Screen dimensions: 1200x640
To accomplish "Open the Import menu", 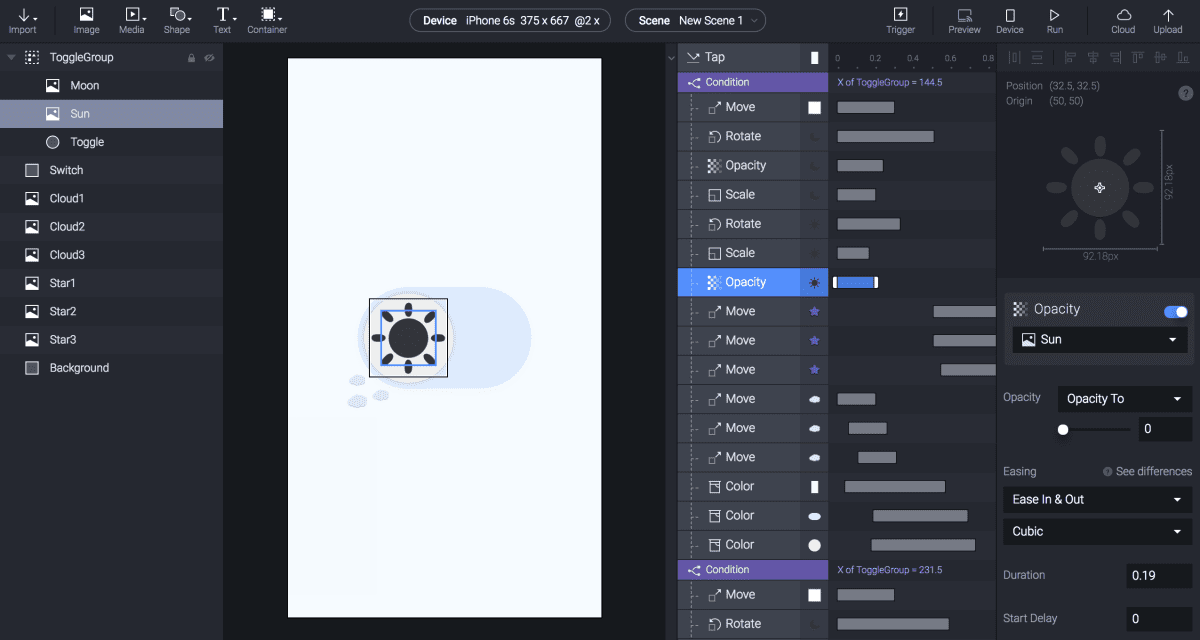I will click(x=22, y=20).
